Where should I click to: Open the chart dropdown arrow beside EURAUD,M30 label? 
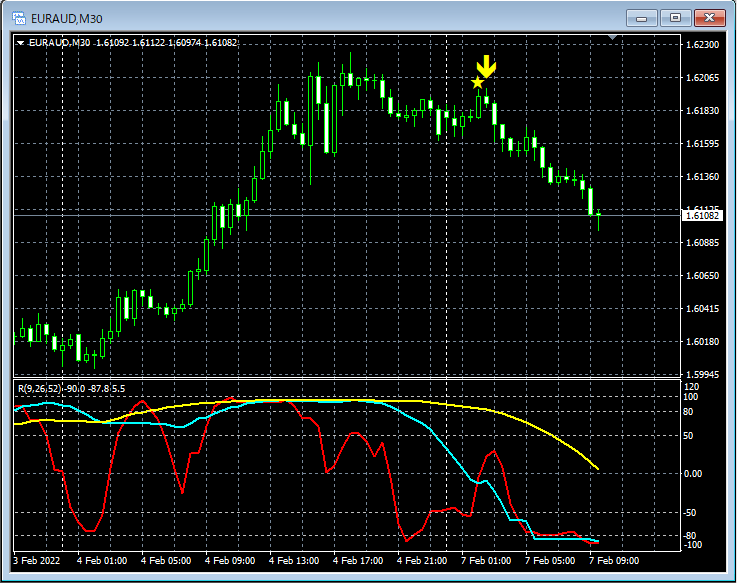[x=20, y=43]
